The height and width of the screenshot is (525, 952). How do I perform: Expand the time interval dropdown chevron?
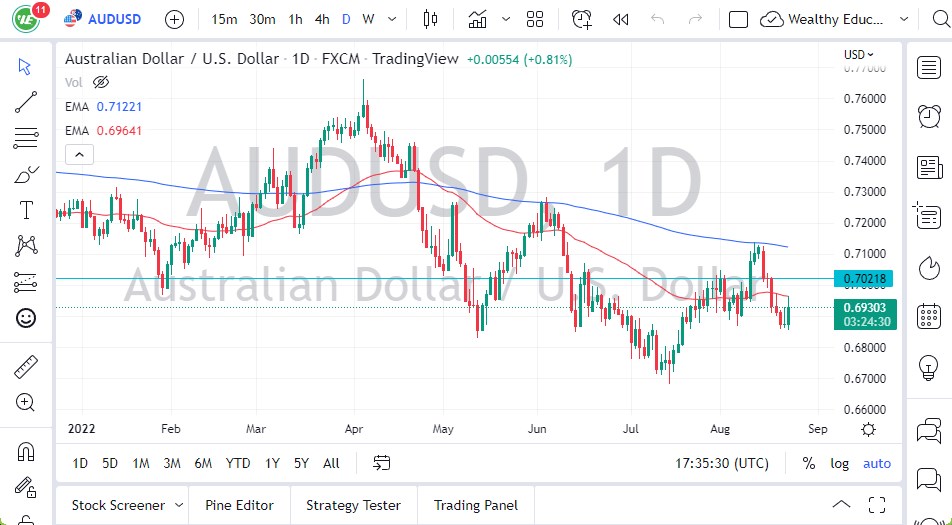(393, 19)
